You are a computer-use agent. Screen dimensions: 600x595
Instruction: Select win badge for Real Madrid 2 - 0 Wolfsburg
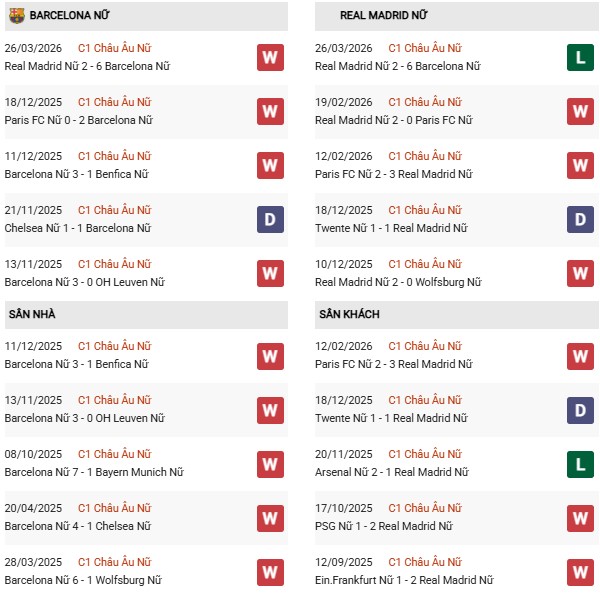pos(580,273)
